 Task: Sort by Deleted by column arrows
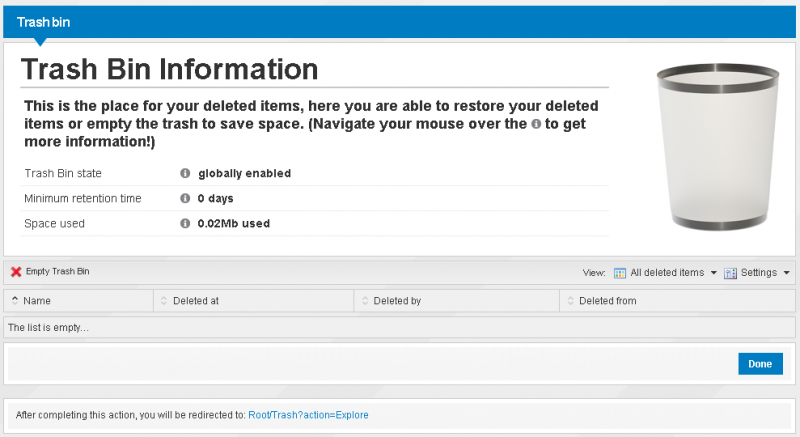[x=365, y=301]
